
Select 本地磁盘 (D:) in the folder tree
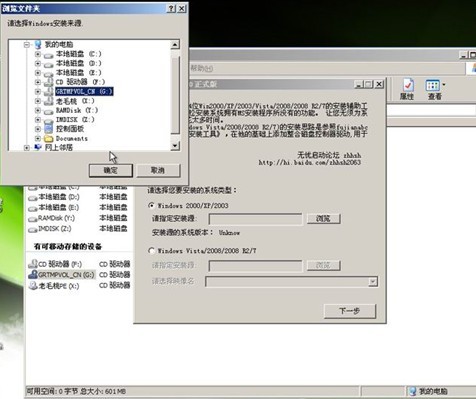pos(78,63)
